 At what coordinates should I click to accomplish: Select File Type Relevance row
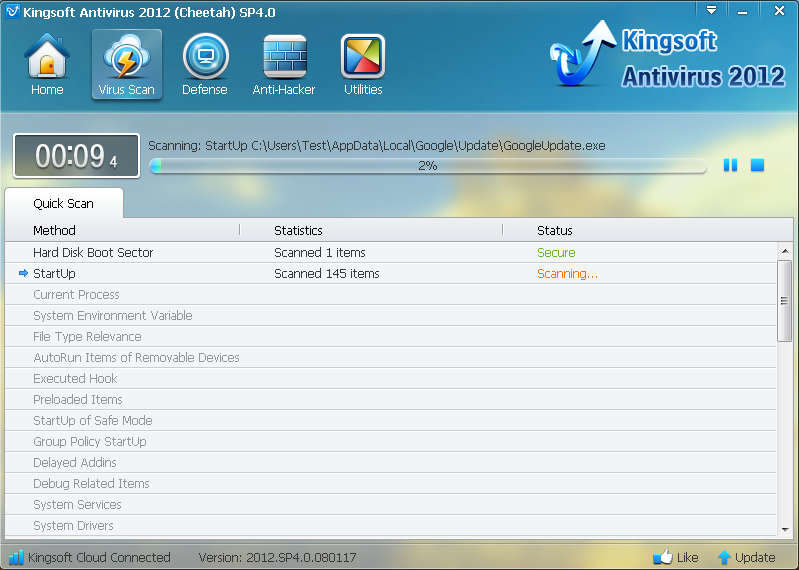[391, 336]
